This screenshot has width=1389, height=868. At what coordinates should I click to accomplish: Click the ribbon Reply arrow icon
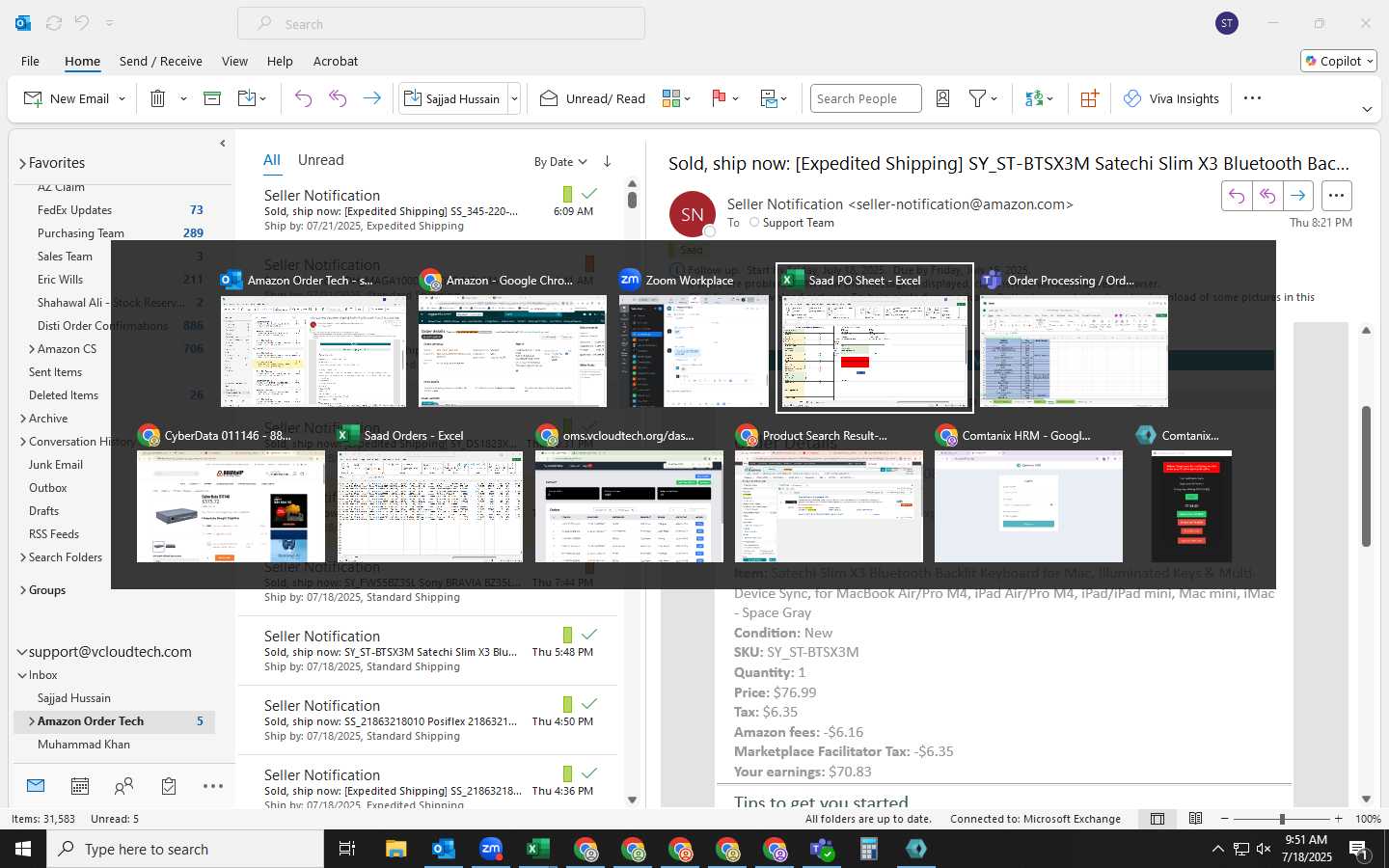coord(303,98)
